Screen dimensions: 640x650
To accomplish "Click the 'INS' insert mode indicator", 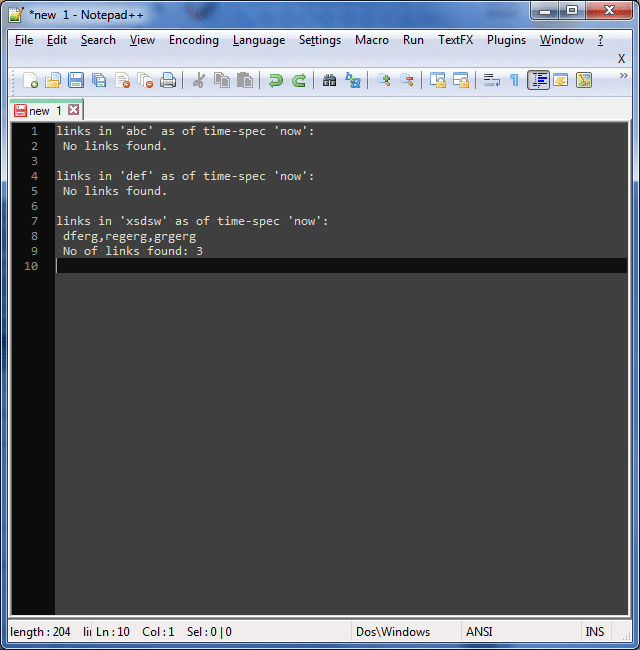I will coord(594,632).
